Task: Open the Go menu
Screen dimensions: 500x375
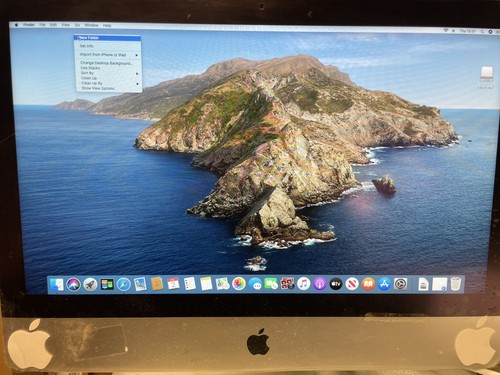Action: coord(77,25)
